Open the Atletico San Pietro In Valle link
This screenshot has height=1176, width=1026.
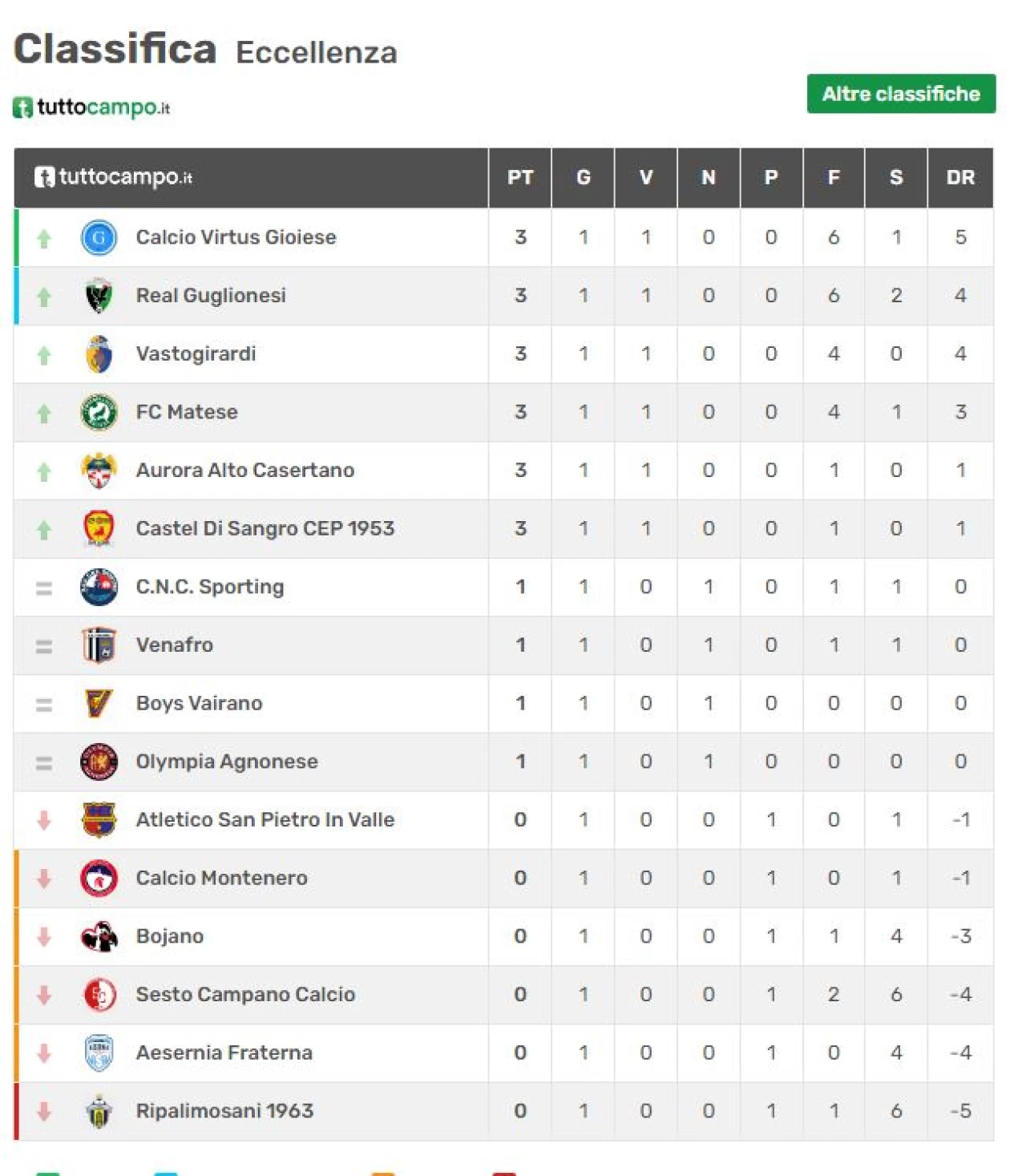coord(265,820)
